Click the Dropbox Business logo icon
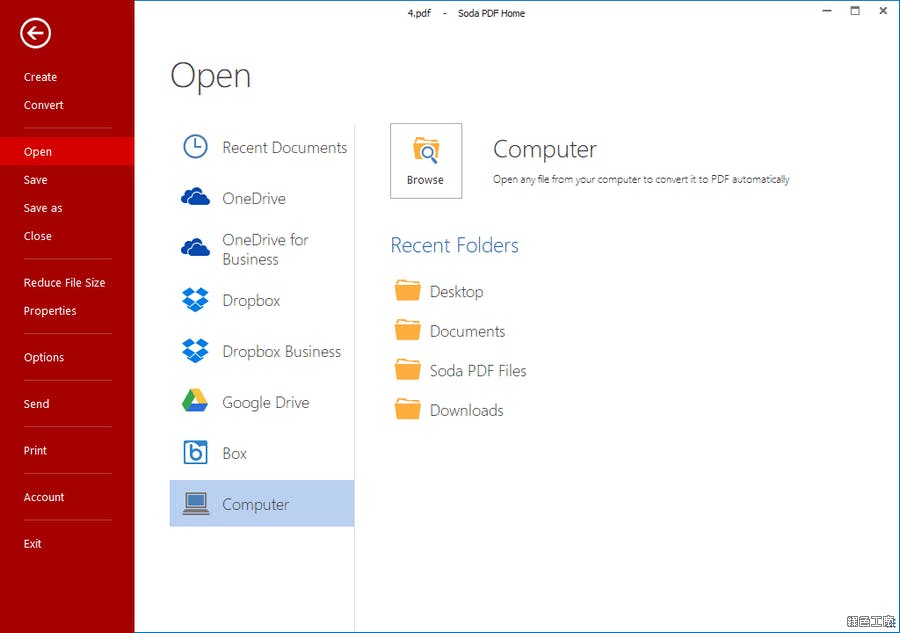Viewport: 900px width, 633px height. click(x=195, y=351)
